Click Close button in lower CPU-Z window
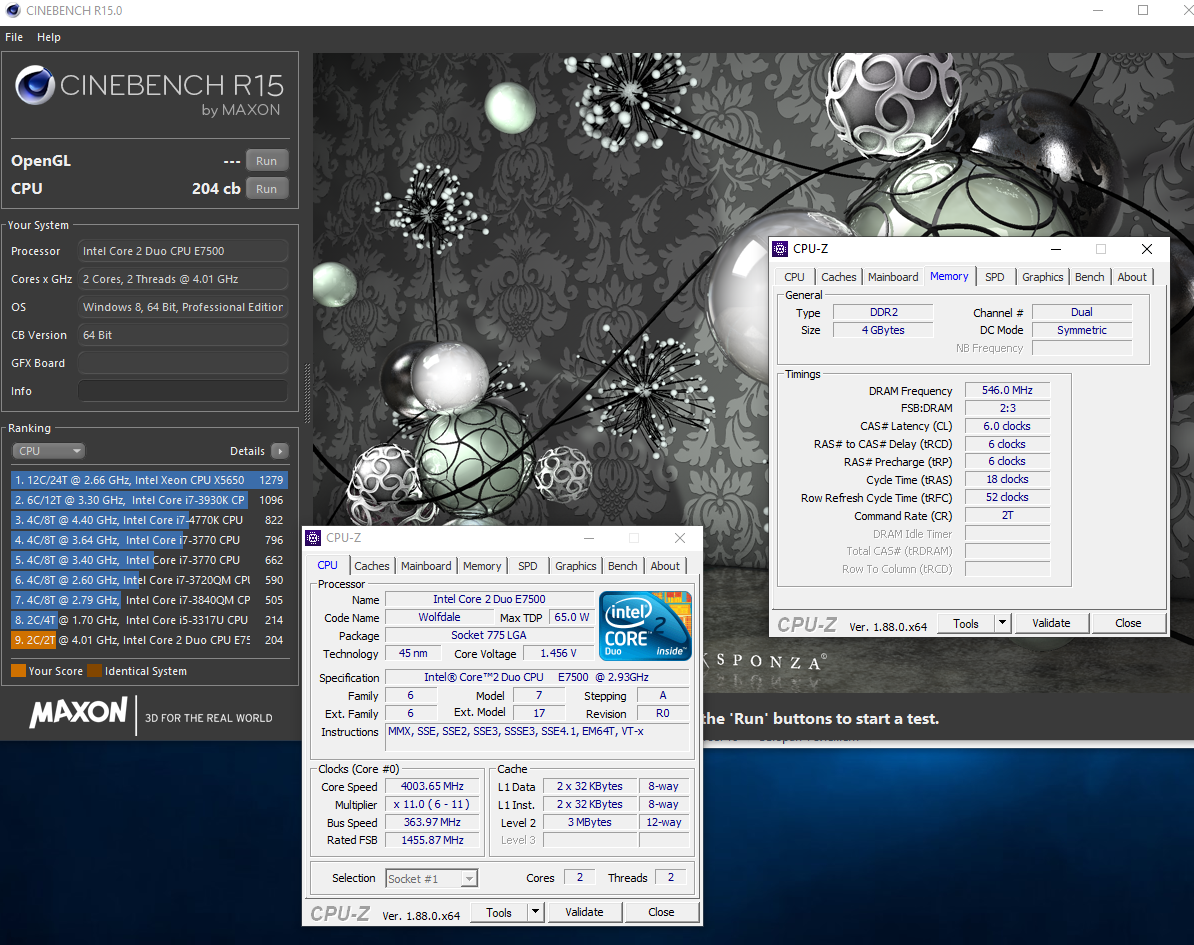The width and height of the screenshot is (1194, 945). pos(661,912)
